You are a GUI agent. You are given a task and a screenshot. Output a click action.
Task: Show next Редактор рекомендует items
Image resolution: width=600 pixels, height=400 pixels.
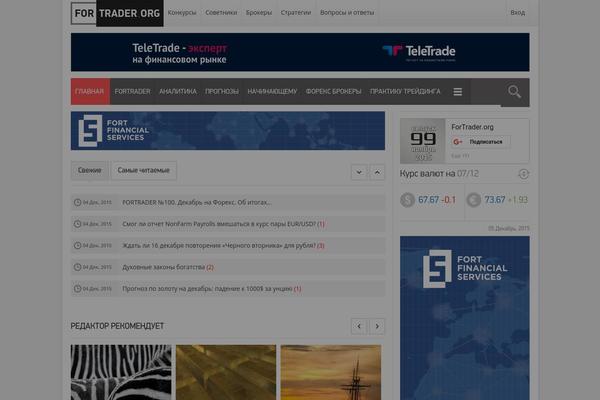pos(377,327)
